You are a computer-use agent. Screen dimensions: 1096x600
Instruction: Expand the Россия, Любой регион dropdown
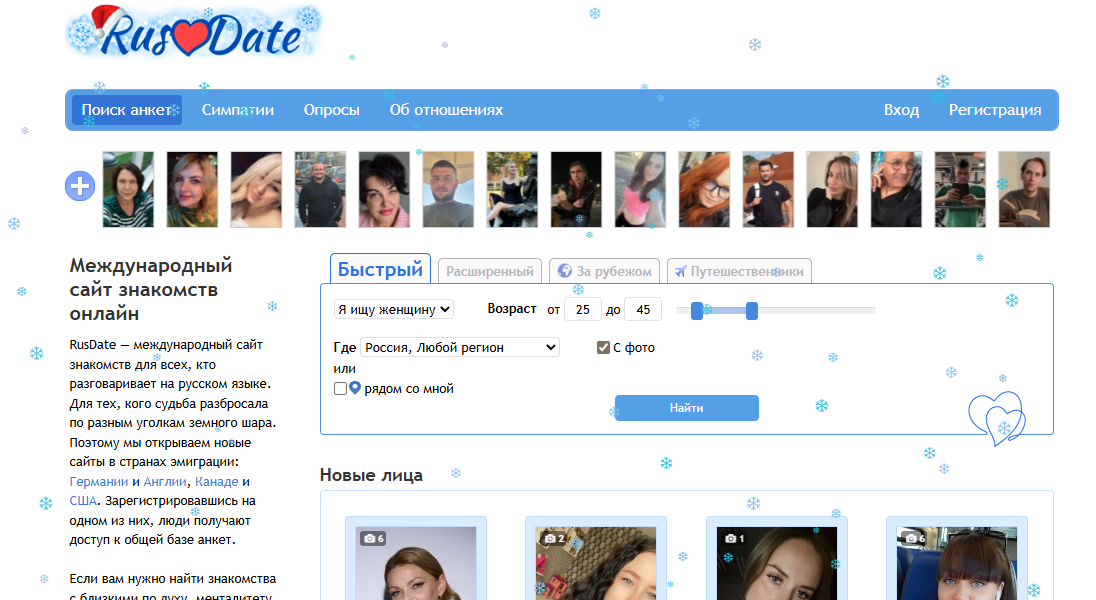(x=459, y=348)
